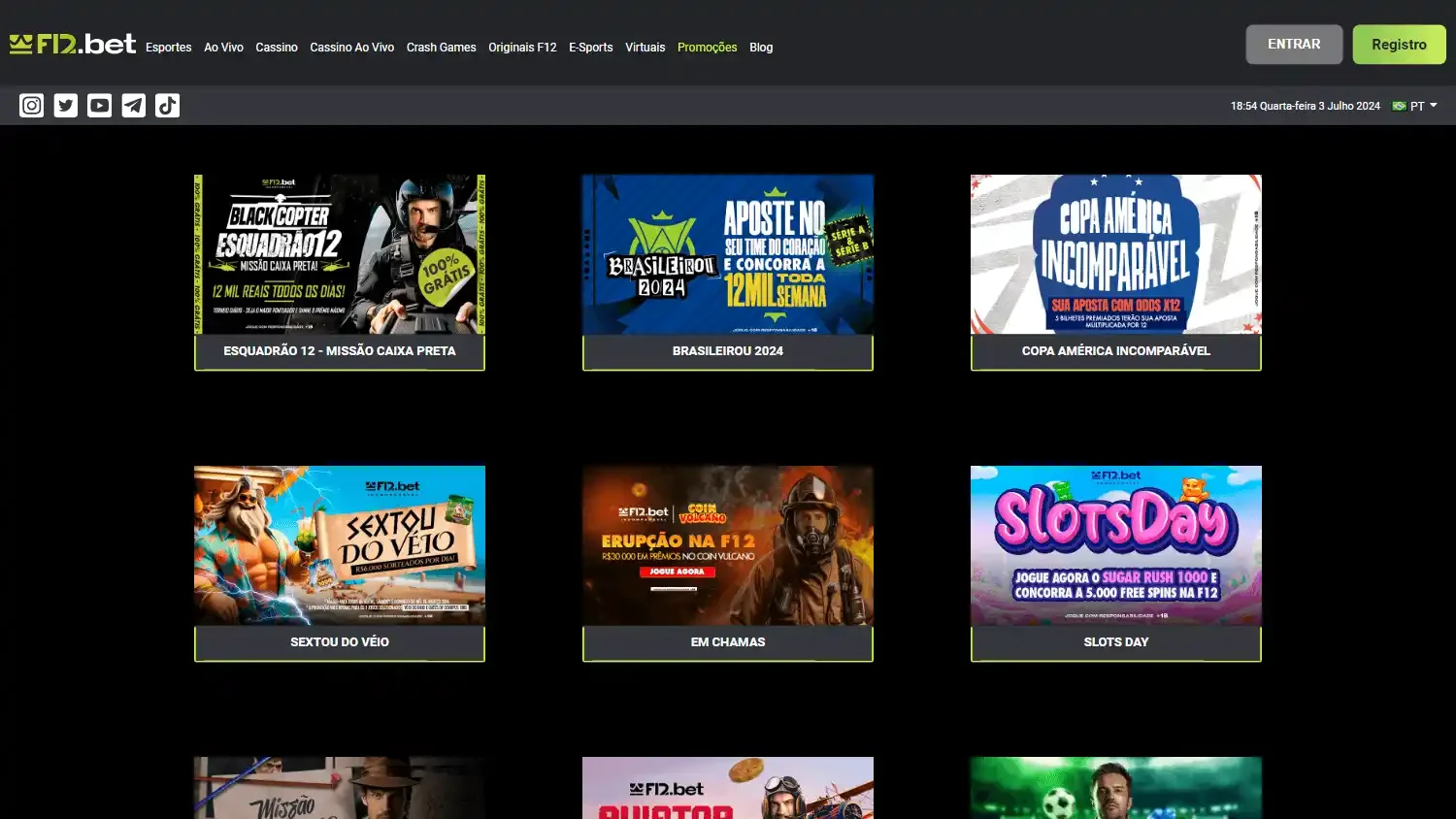Image resolution: width=1456 pixels, height=819 pixels.
Task: Open the Erupção na F12 banner
Action: coord(728,545)
